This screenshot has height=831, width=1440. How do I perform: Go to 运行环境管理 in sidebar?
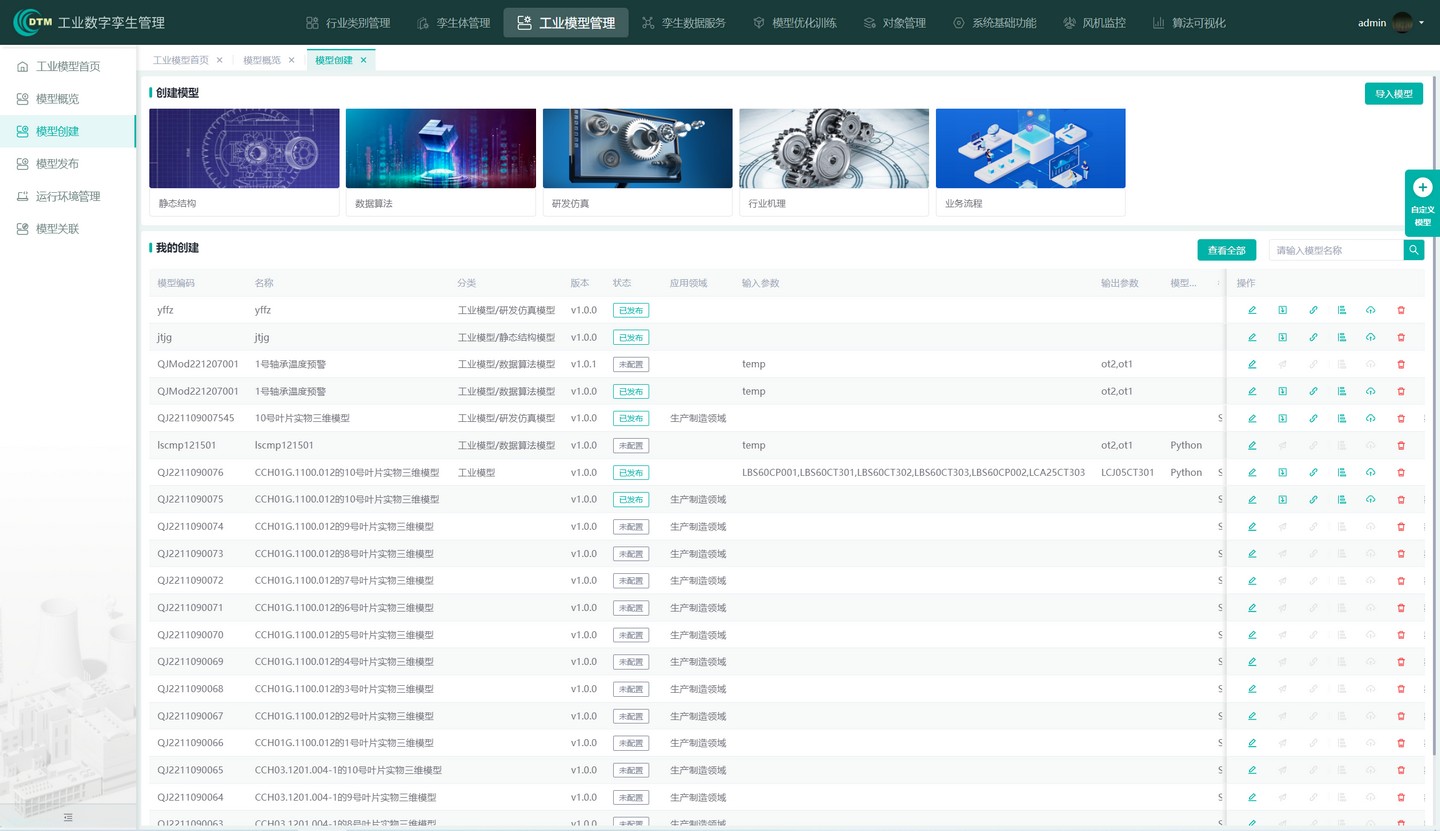[x=68, y=196]
